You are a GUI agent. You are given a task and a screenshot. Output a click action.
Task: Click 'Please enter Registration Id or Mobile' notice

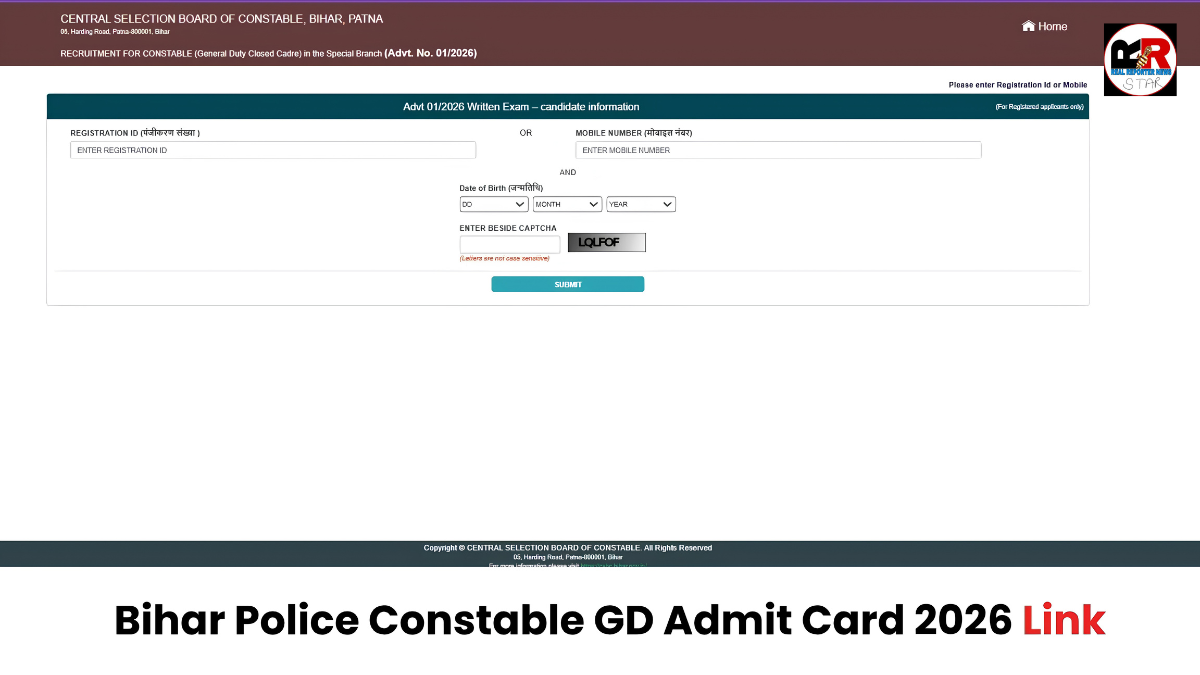(1018, 85)
